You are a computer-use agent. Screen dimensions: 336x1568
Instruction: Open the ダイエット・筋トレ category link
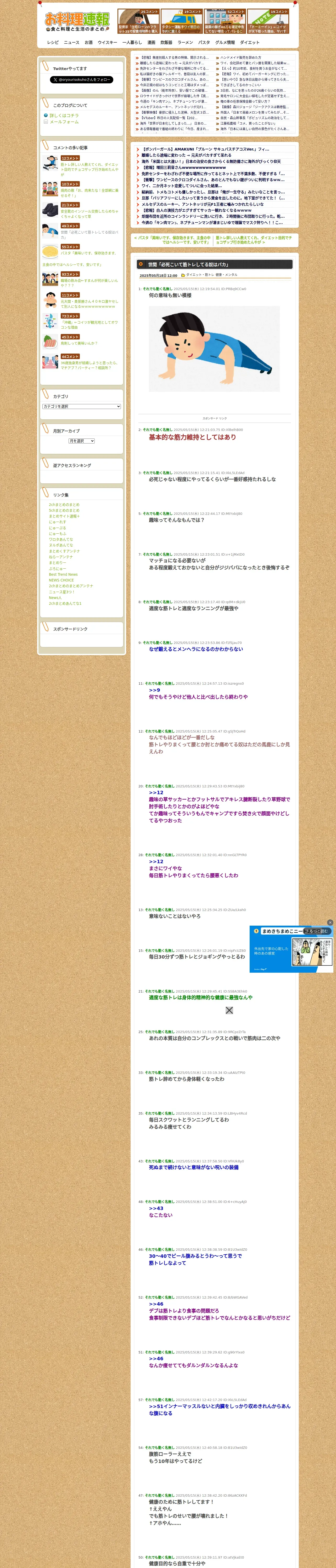point(200,275)
